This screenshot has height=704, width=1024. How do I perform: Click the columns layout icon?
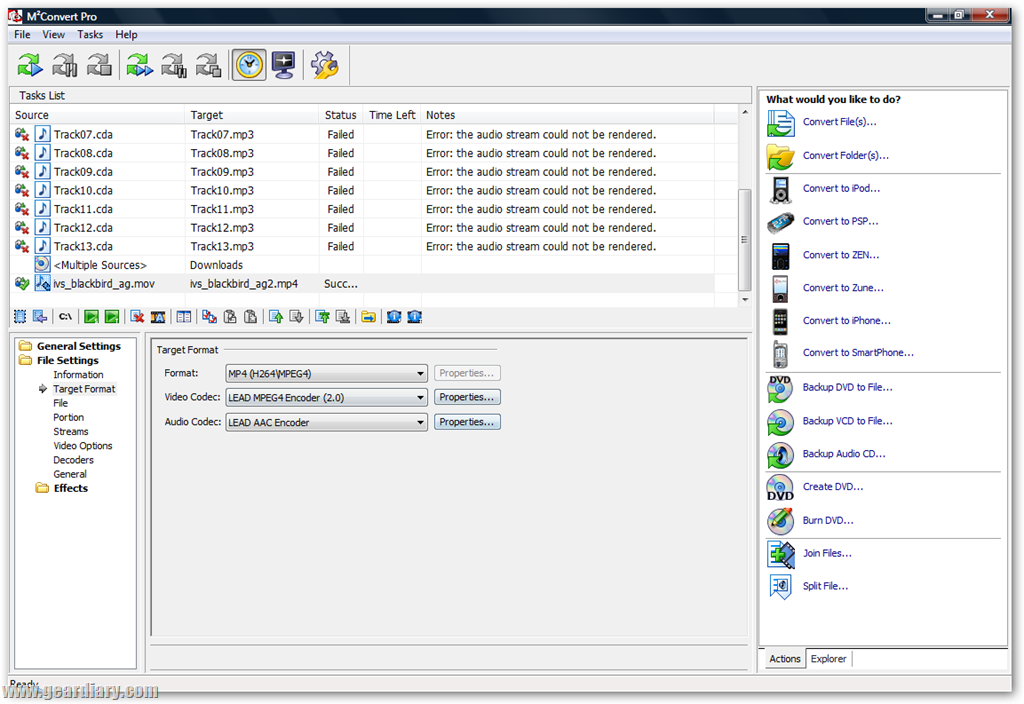point(184,317)
